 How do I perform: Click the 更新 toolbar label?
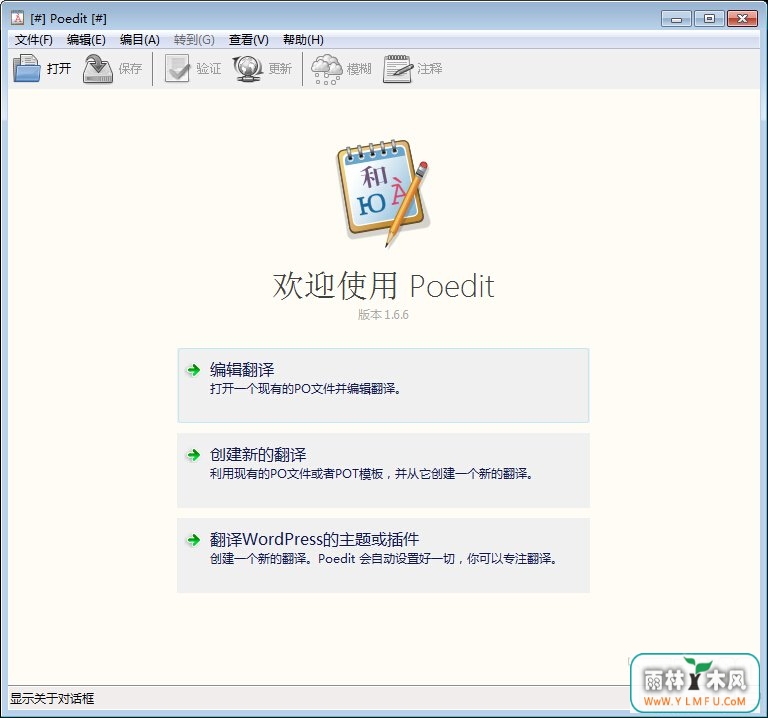(280, 69)
